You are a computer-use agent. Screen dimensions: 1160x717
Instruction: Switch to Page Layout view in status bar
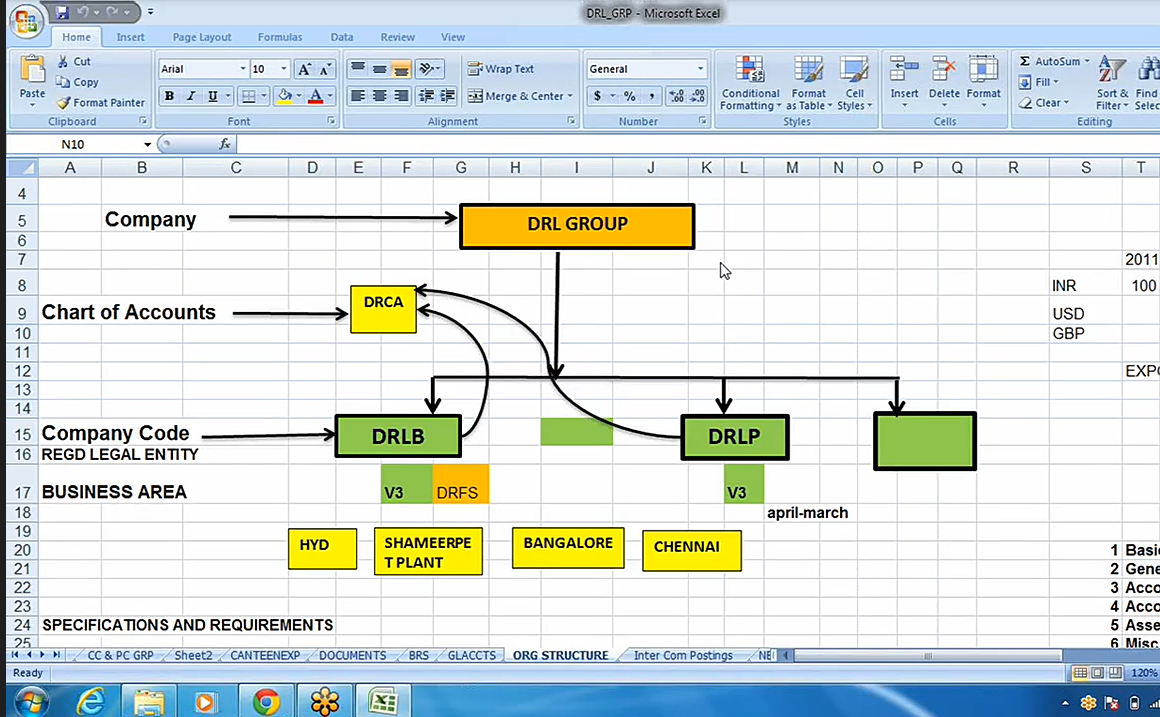click(x=1097, y=673)
